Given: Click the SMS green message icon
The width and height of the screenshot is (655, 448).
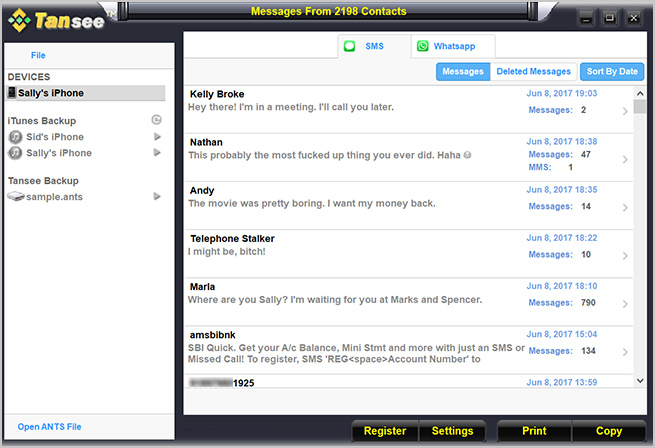Looking at the screenshot, I should coord(349,46).
